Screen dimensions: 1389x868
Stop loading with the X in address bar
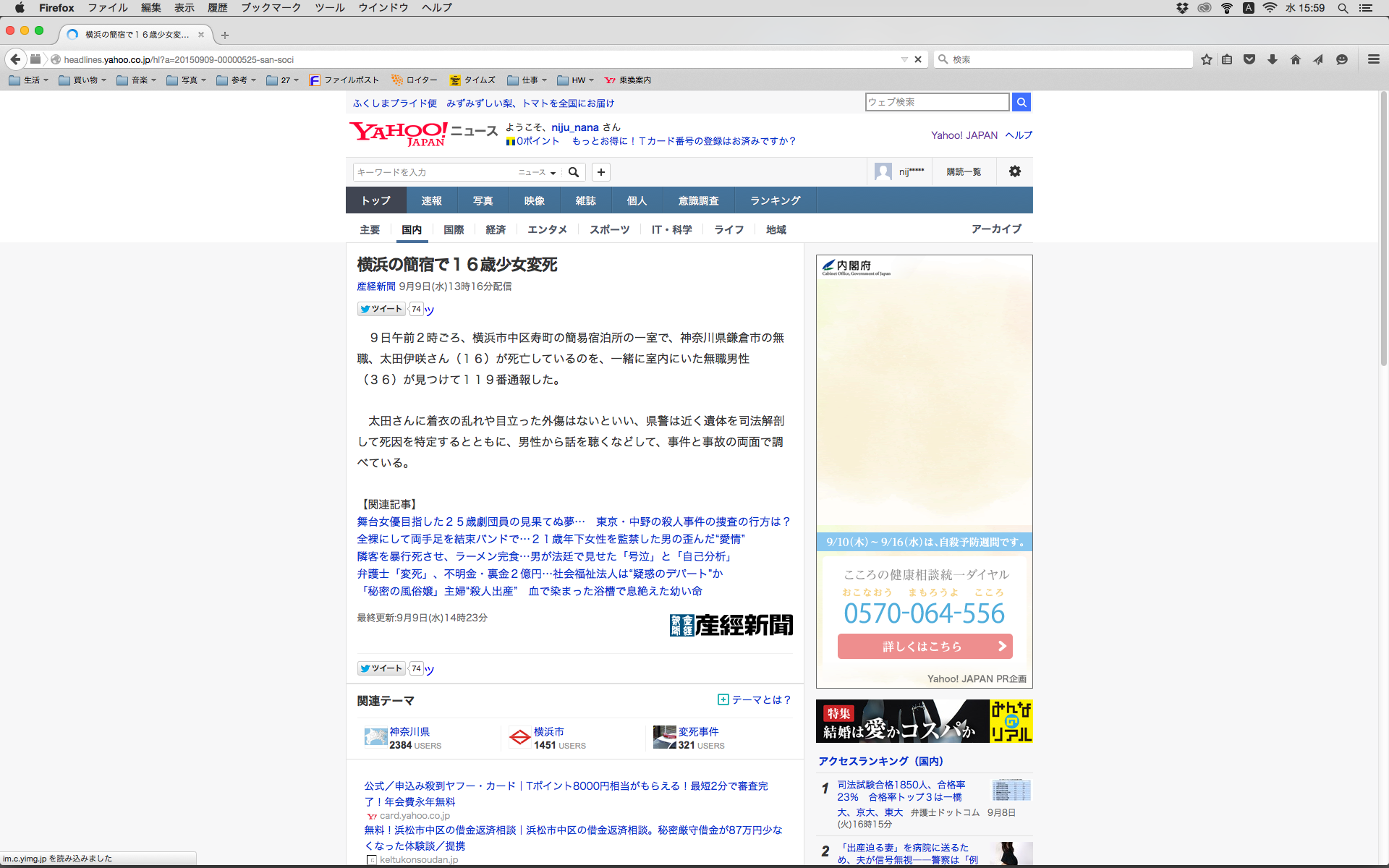click(x=918, y=59)
